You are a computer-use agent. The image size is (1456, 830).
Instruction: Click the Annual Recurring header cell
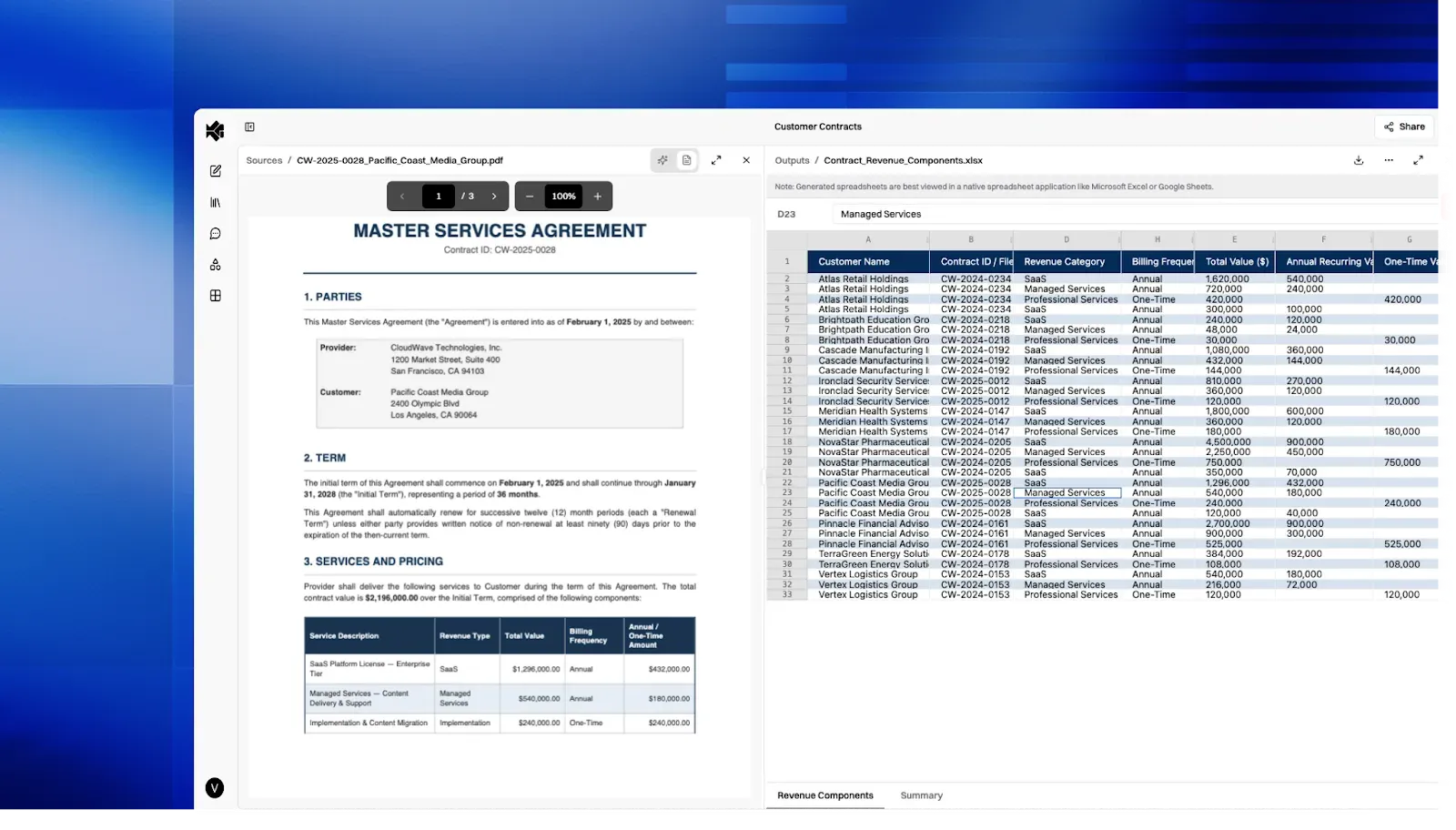click(1324, 262)
